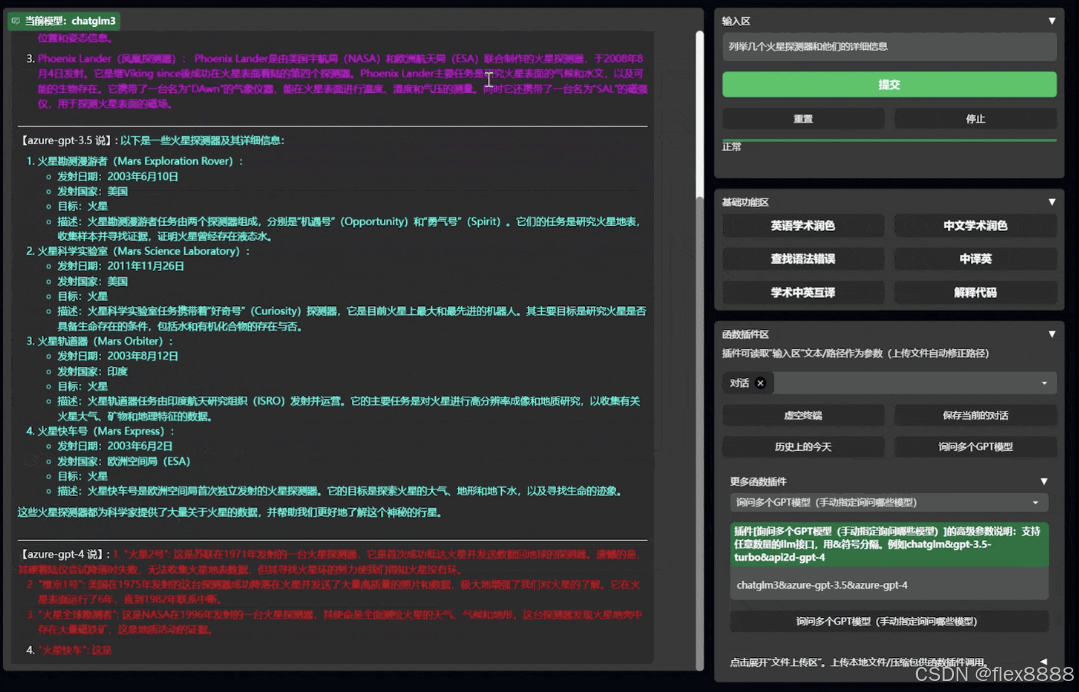Viewport: 1079px width, 692px height.
Task: Click the 发射国家: 欧洲空间局 (ESA) line
Action: tap(124, 462)
